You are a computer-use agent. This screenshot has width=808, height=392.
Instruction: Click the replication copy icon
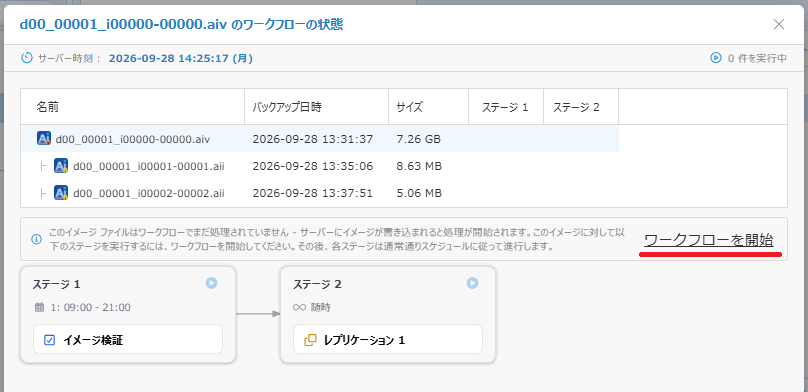[x=310, y=340]
